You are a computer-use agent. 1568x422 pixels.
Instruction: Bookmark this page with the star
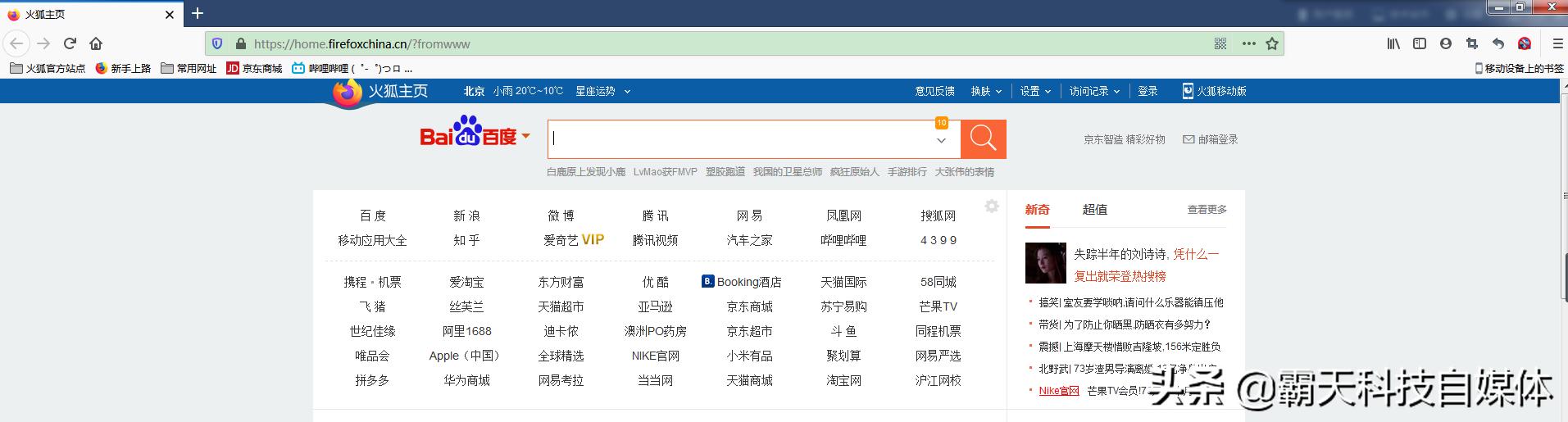1272,44
